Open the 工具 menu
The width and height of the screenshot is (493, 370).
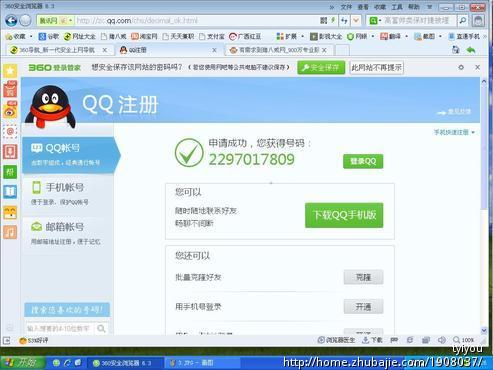[x=397, y=7]
